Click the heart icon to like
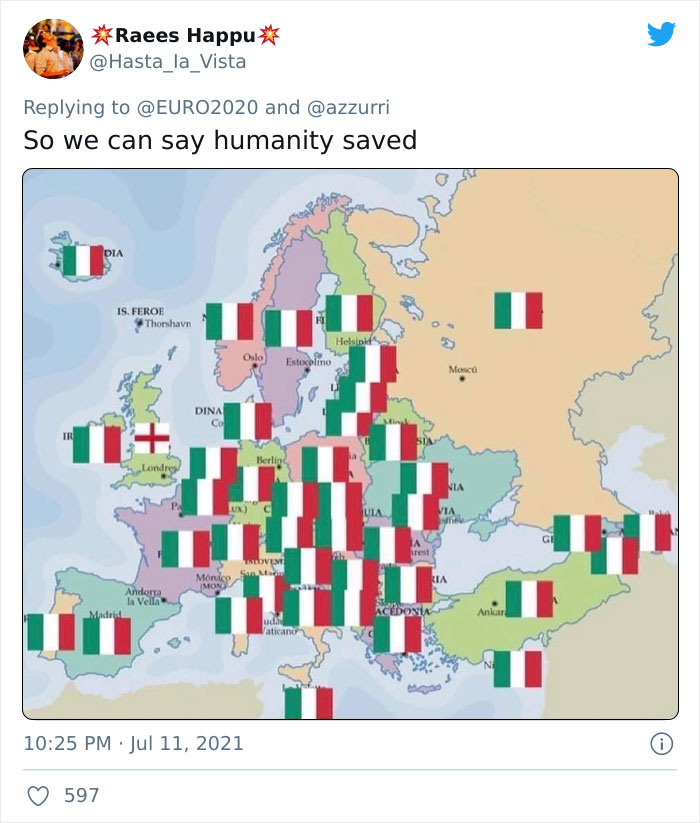 tap(40, 793)
